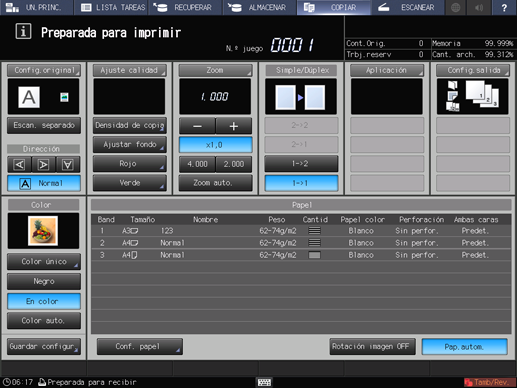The width and height of the screenshot is (517, 388).
Task: Increase zoom with plus button
Action: point(234,126)
